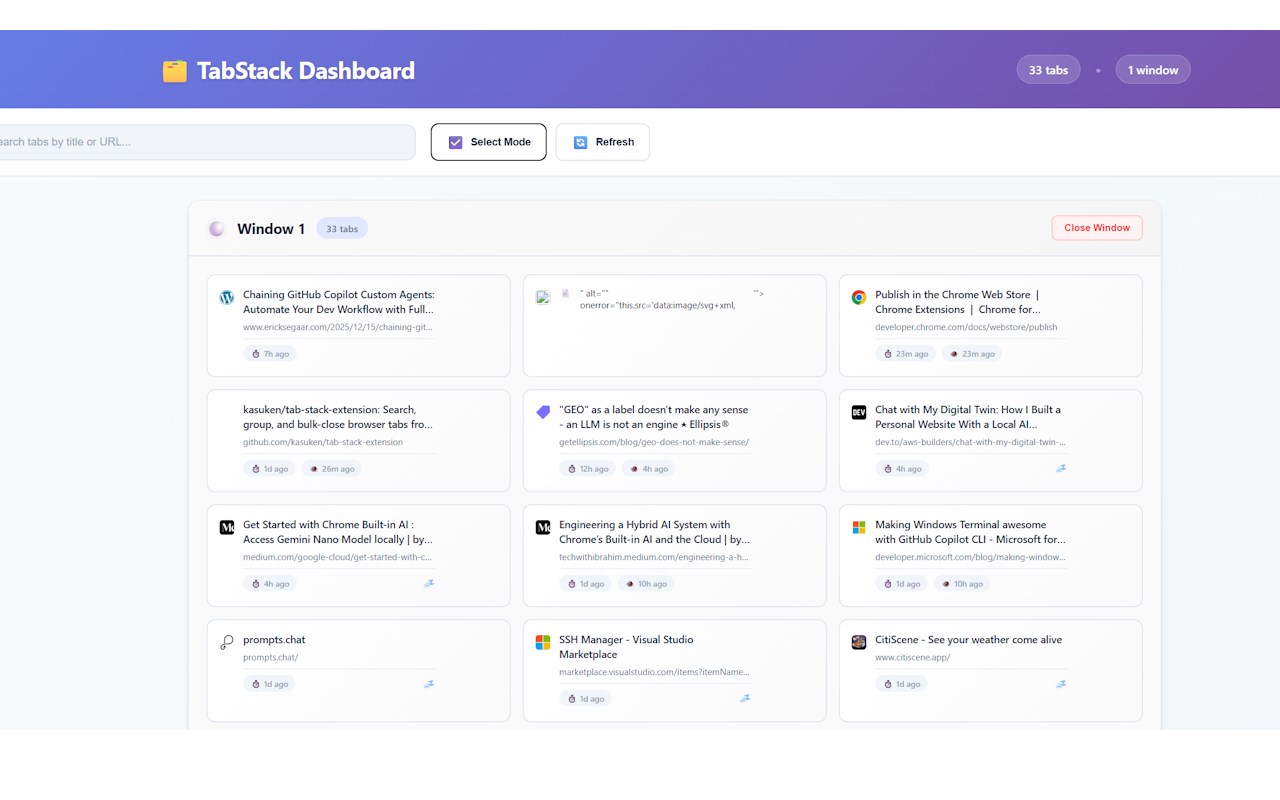
Task: Click the CitiScene favicon icon
Action: pos(858,642)
